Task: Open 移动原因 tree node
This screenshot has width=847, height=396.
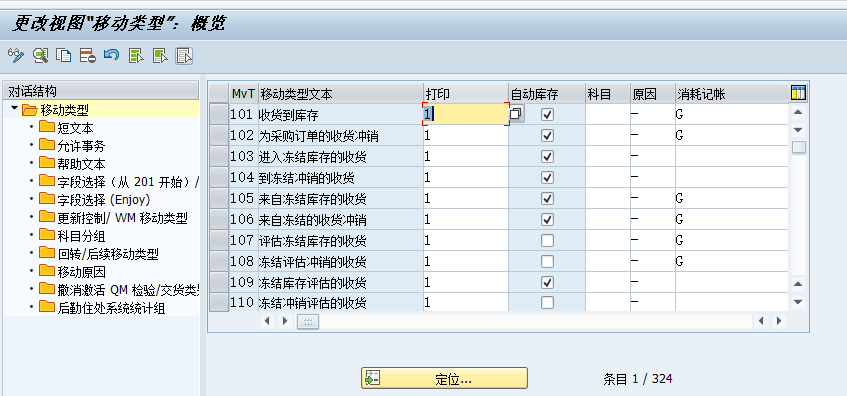Action: click(81, 272)
